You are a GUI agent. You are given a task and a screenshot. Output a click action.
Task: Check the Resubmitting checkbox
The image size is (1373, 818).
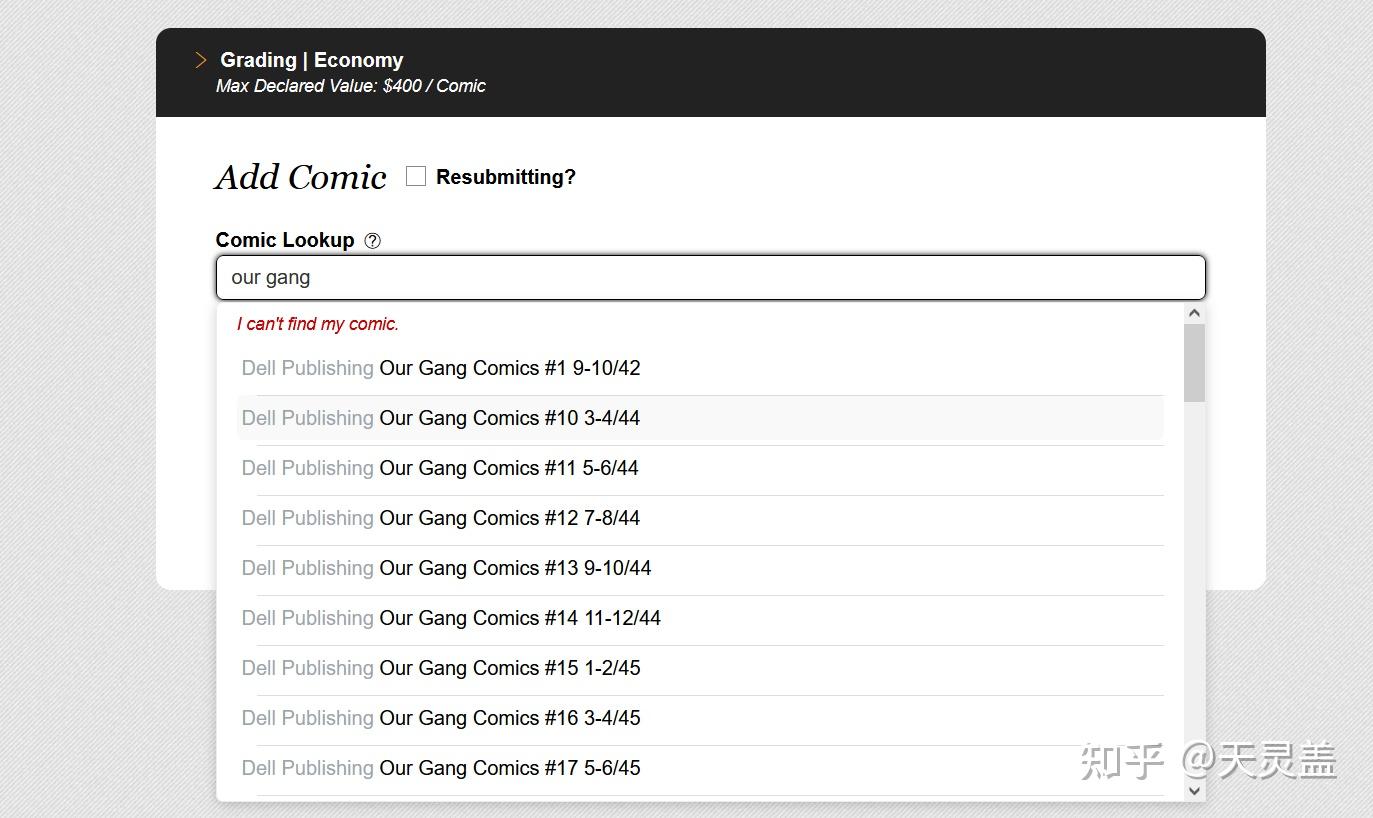point(416,177)
